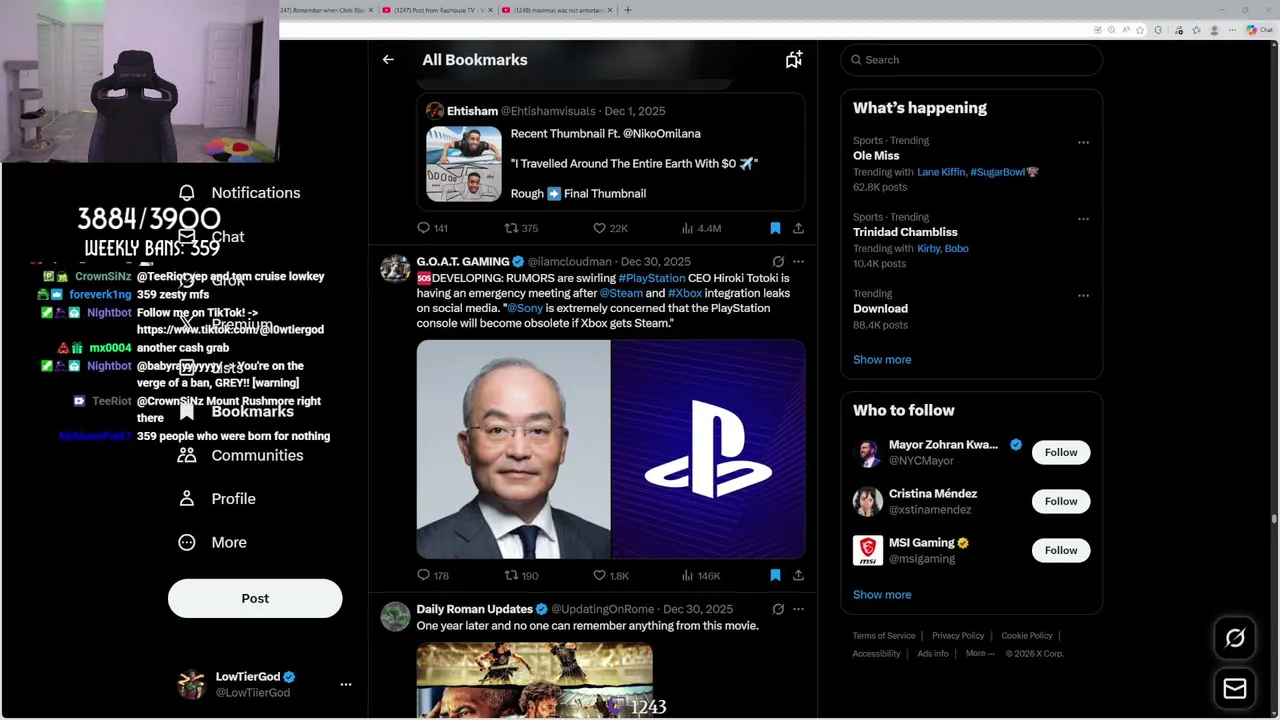The image size is (1280, 720).
Task: Open more options for Ole Miss trend
Action: point(1083,142)
